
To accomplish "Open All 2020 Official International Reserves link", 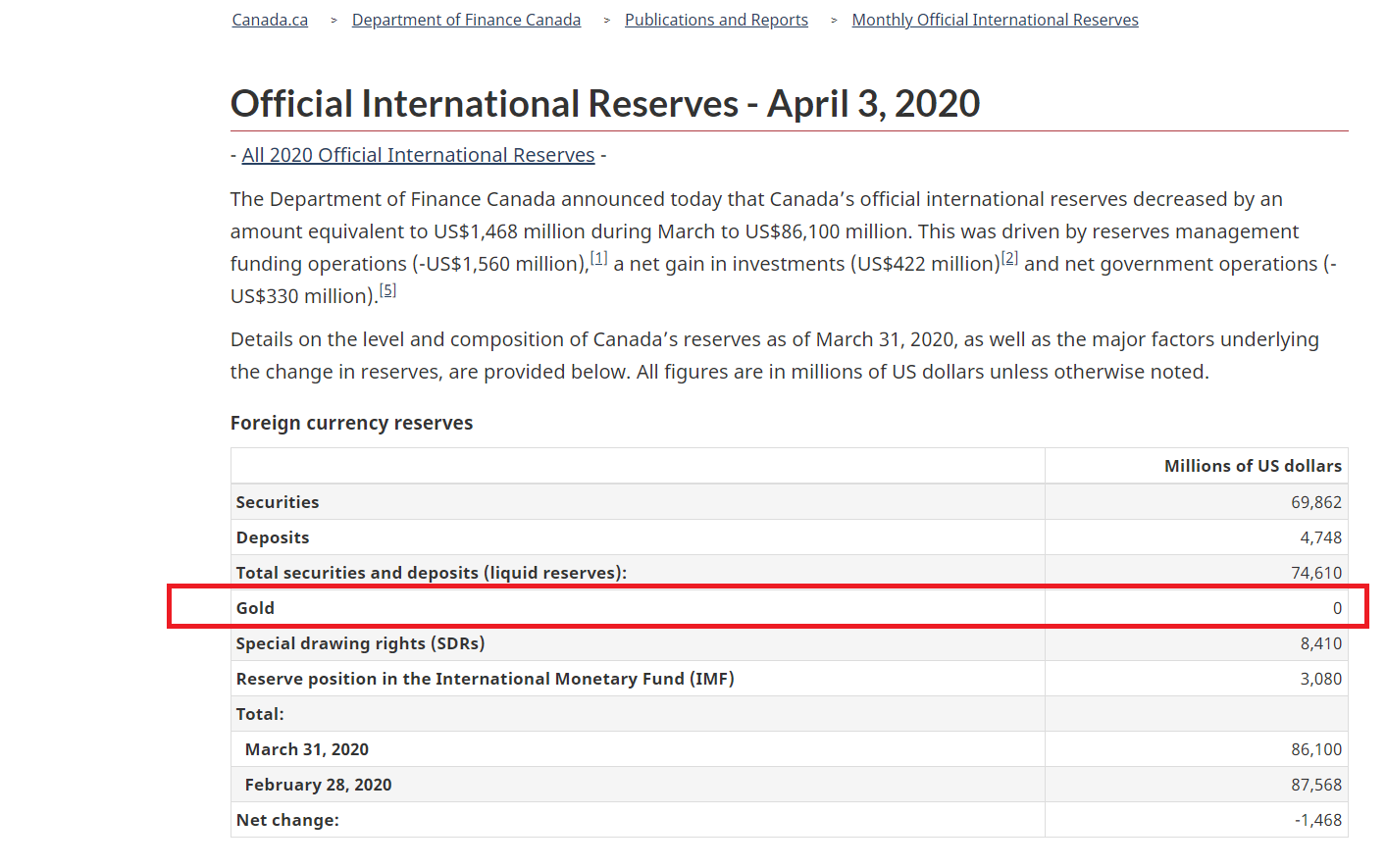I will coord(418,155).
